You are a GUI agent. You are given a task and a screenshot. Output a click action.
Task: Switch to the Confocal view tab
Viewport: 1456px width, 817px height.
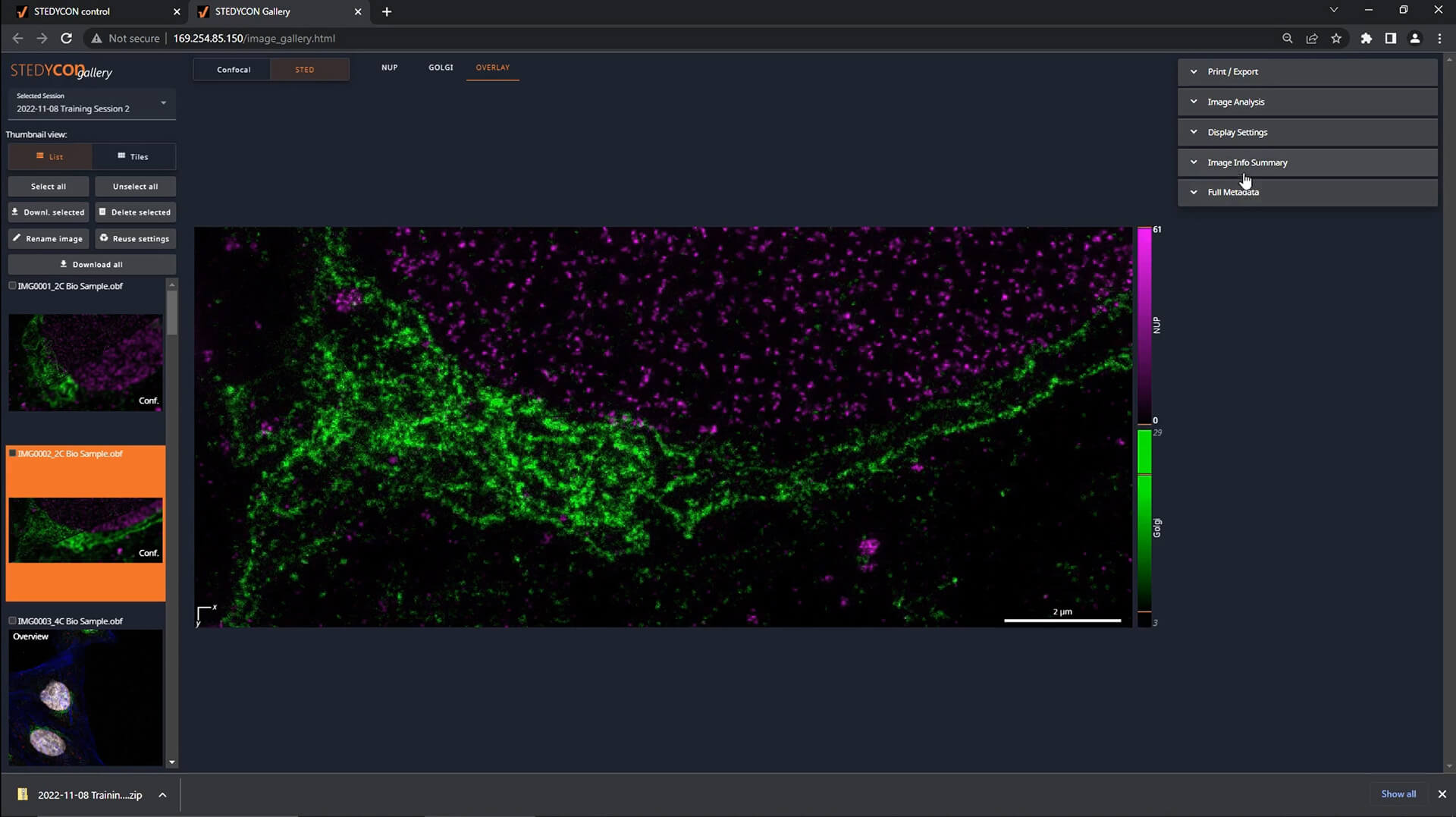tap(234, 70)
